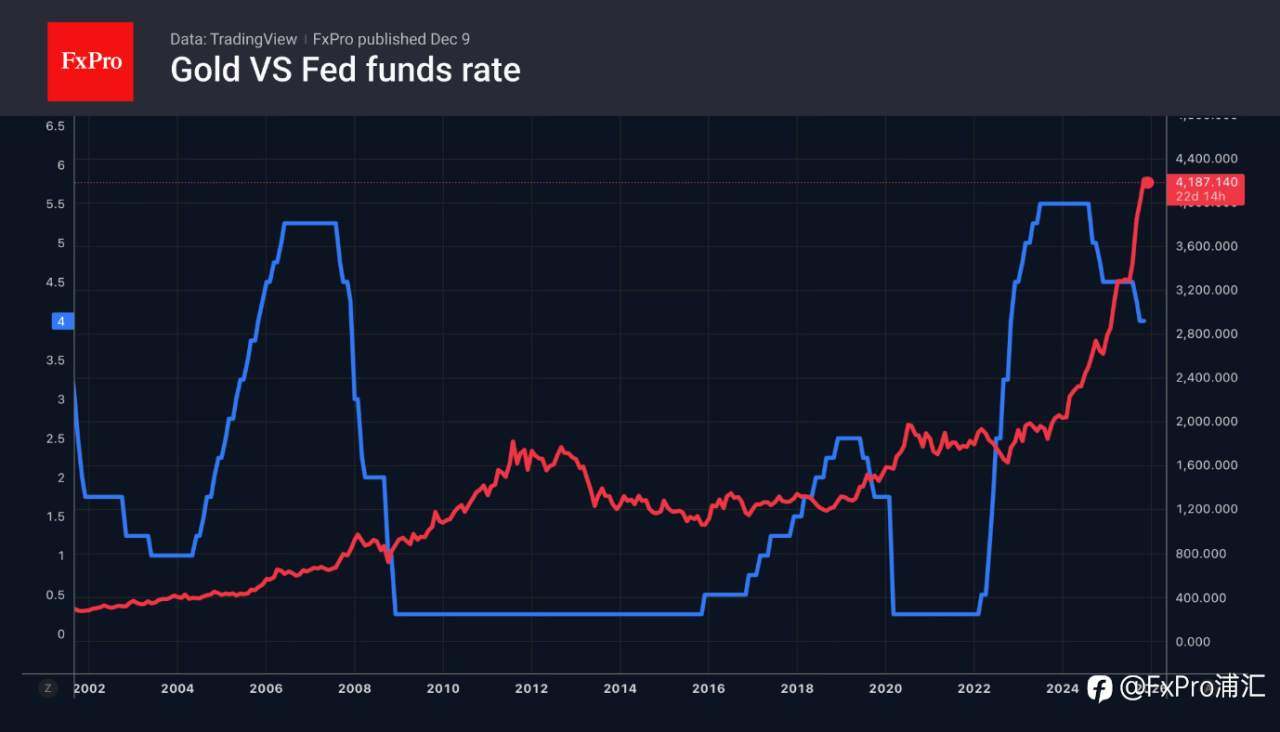Click the red 4,187.140 price label
The height and width of the screenshot is (732, 1280).
pos(1207,182)
